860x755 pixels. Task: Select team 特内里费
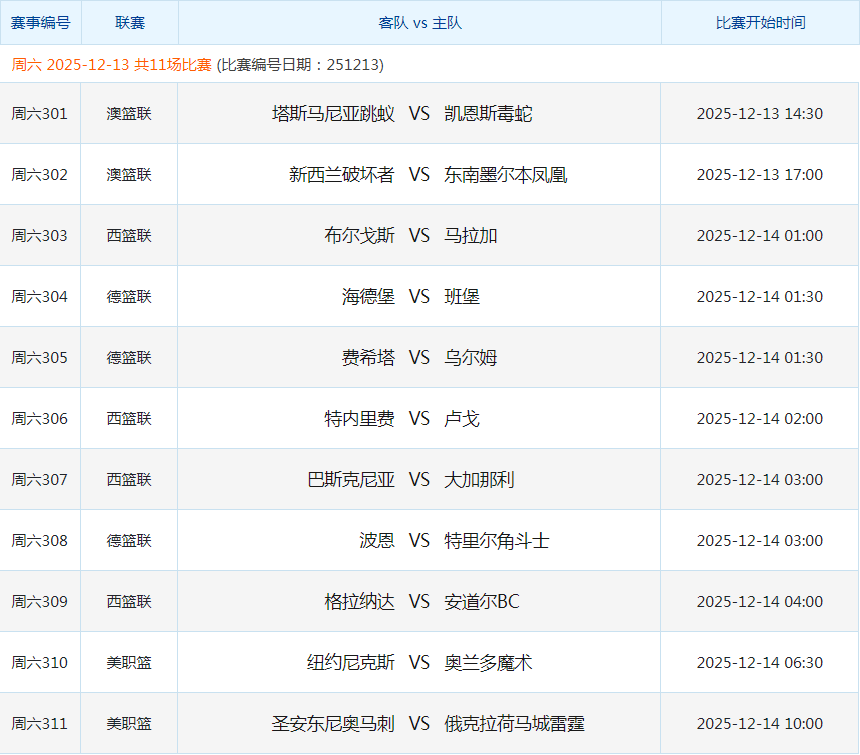coord(359,419)
